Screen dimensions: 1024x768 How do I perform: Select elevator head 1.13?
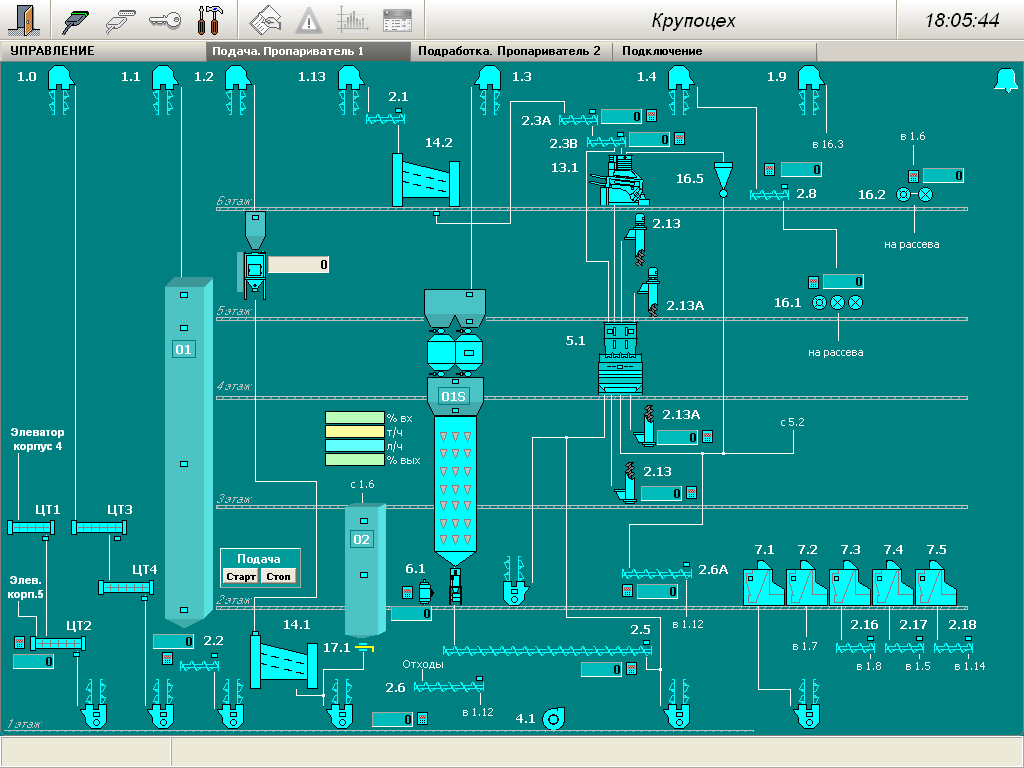point(350,78)
